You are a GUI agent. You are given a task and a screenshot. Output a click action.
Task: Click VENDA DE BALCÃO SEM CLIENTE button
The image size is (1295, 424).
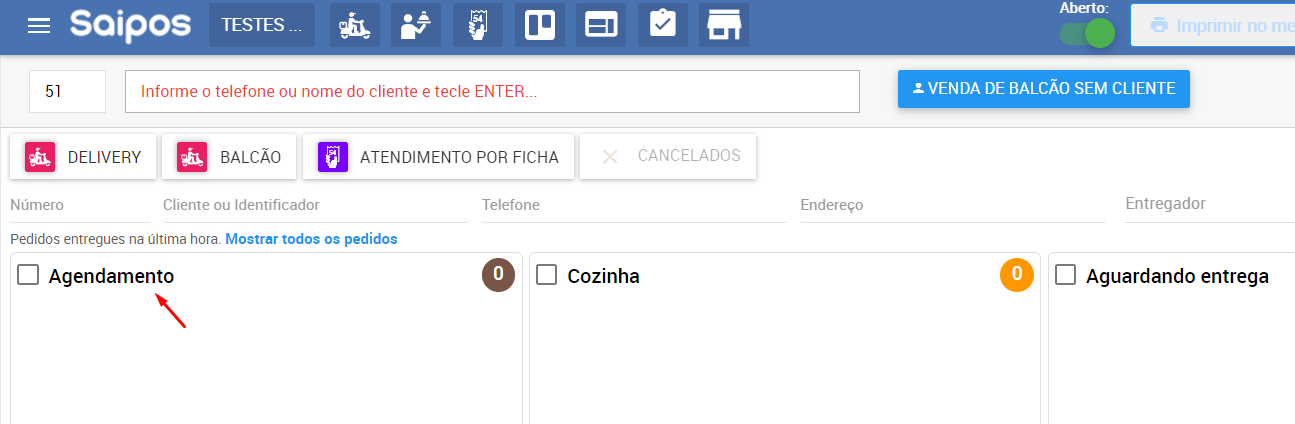click(1043, 88)
